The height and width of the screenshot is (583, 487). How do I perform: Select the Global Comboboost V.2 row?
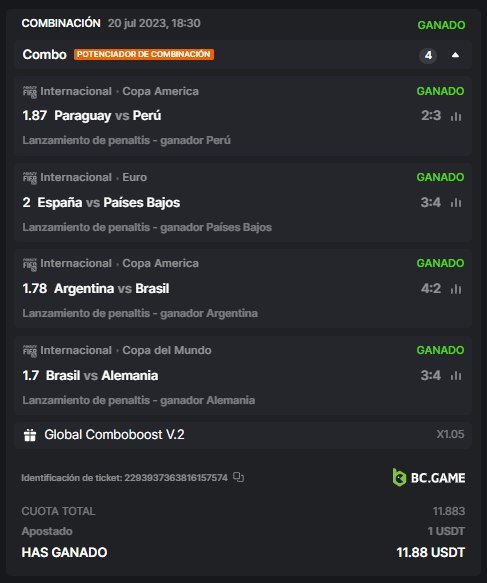click(243, 435)
